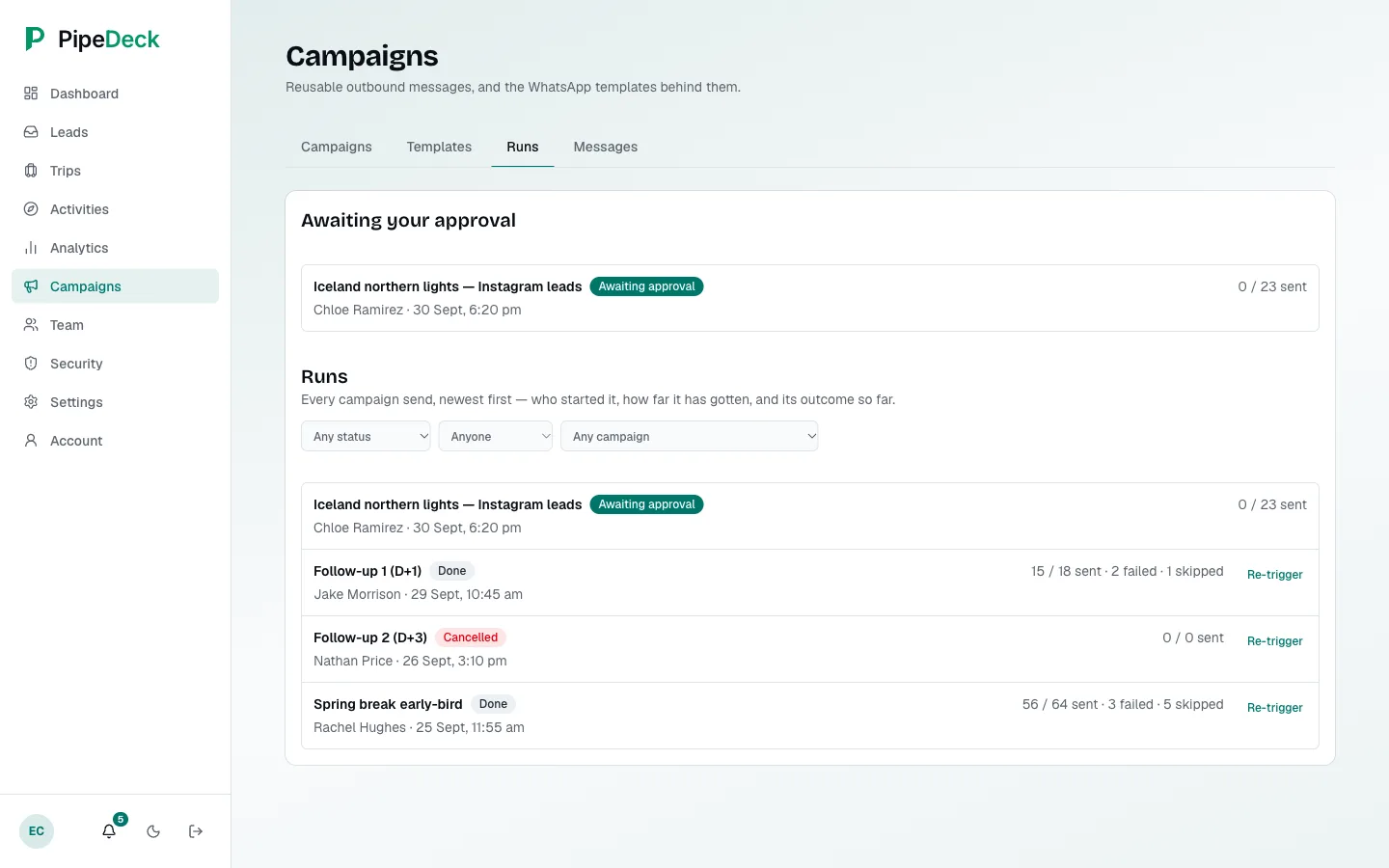Click the Spring break early-bird run title

[x=388, y=704]
